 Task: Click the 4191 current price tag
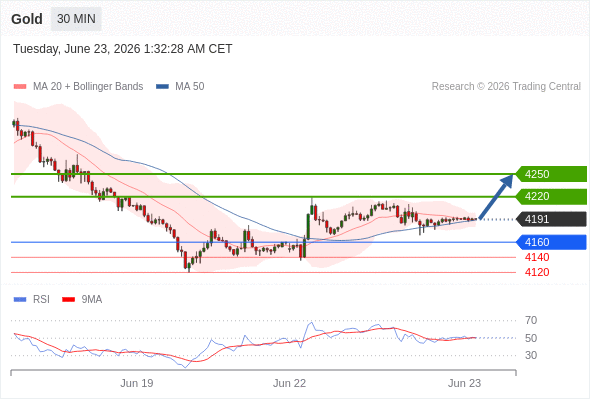click(x=551, y=219)
